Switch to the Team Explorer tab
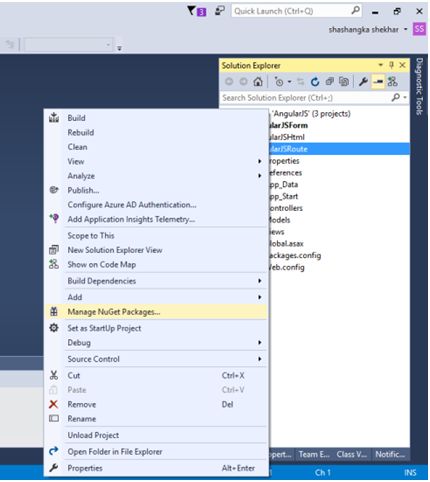 coord(314,454)
